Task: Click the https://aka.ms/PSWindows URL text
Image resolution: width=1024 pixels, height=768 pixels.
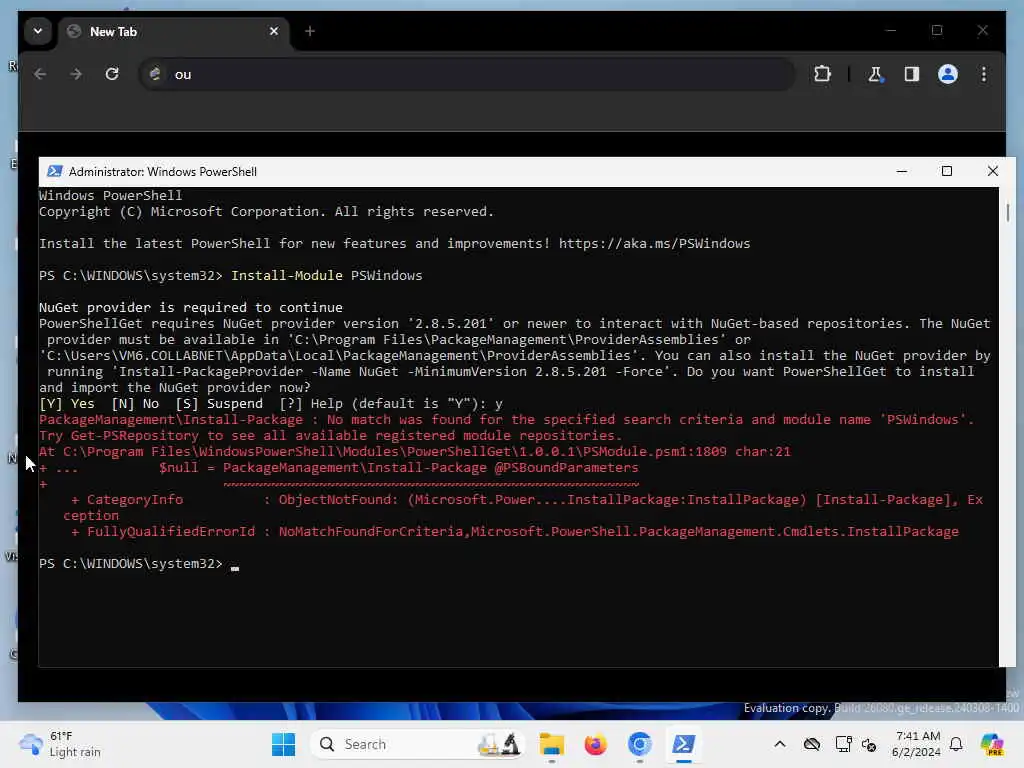Action: click(654, 244)
